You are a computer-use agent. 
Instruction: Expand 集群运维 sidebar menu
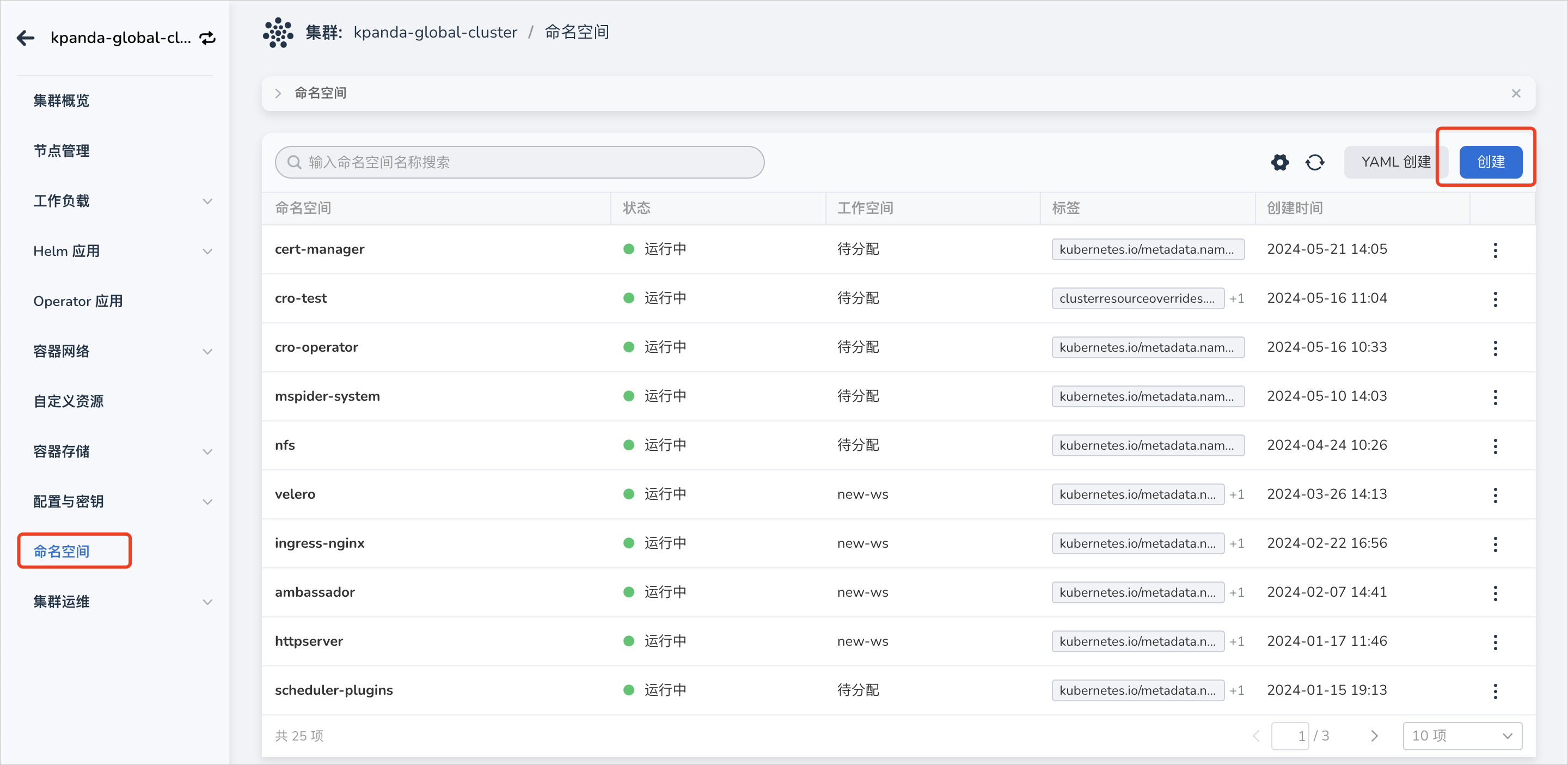[207, 603]
